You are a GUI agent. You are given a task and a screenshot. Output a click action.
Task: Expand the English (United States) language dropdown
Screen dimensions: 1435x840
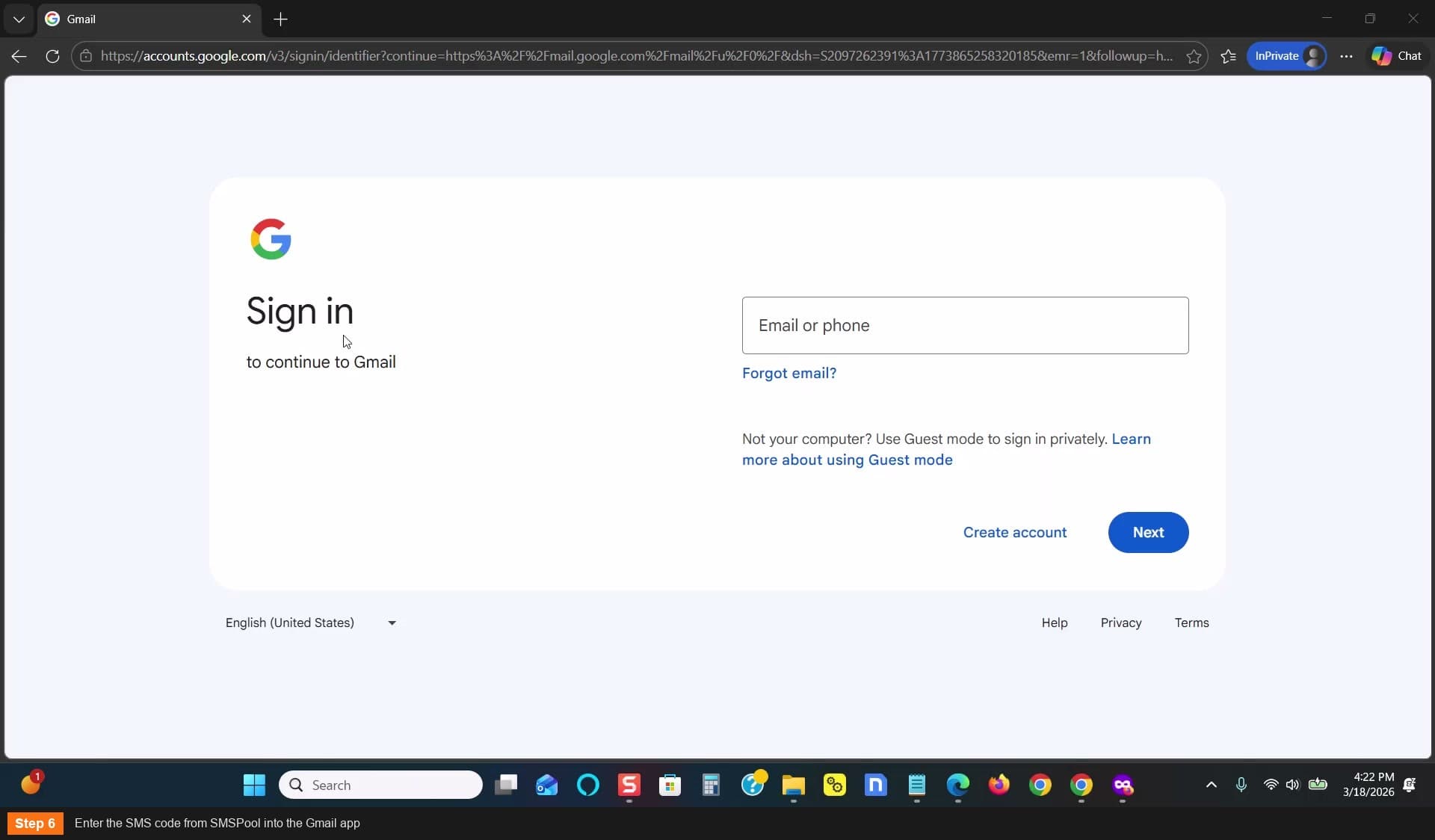pos(311,623)
